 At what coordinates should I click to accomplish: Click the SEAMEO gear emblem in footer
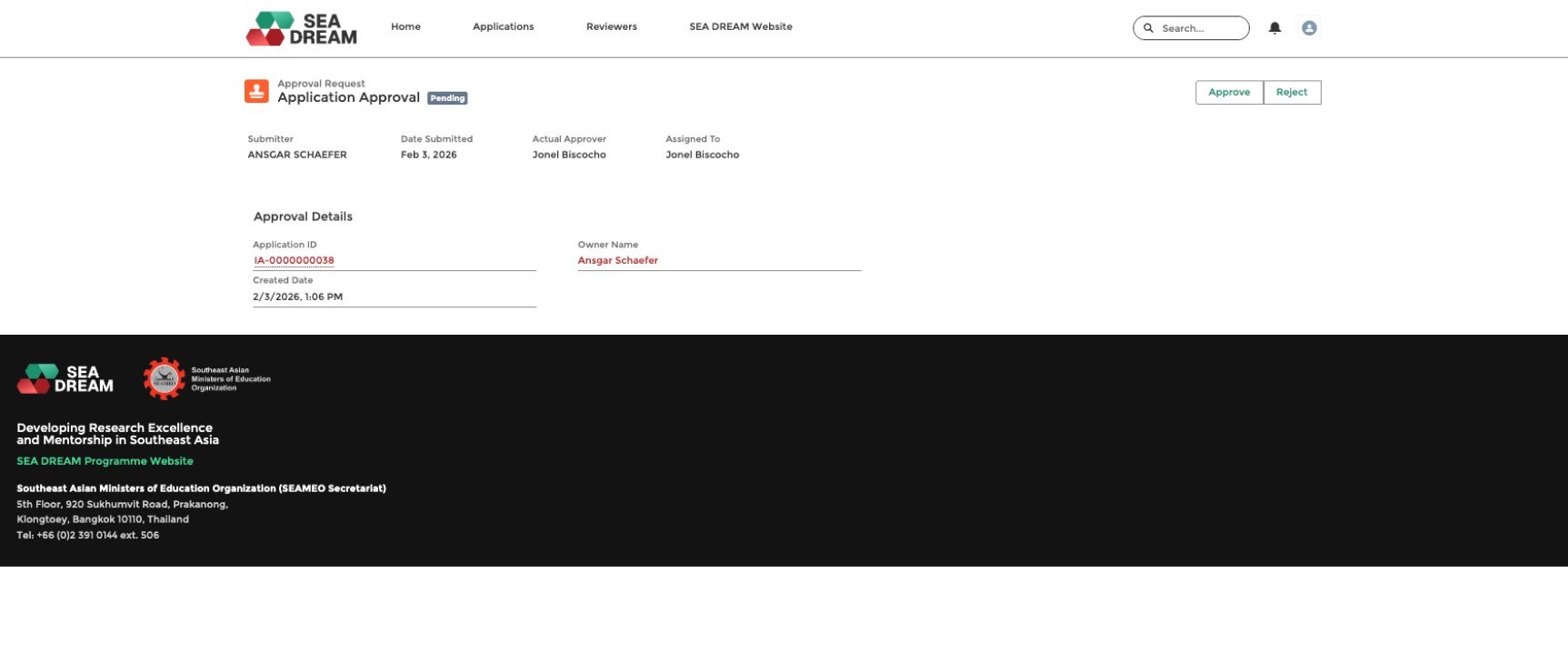pos(165,378)
